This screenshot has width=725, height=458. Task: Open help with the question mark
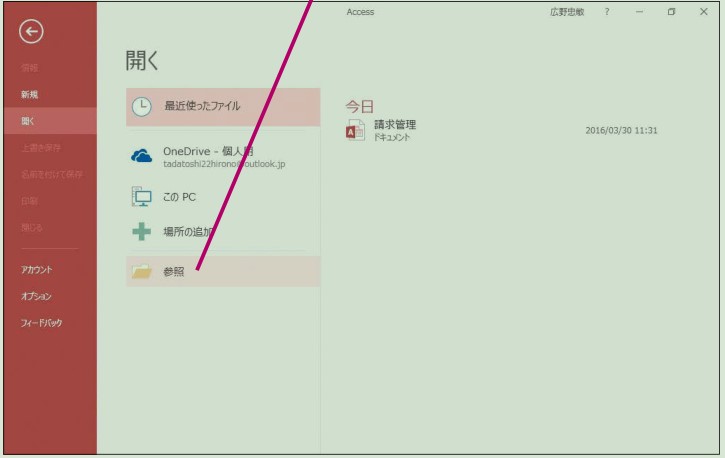coord(607,12)
